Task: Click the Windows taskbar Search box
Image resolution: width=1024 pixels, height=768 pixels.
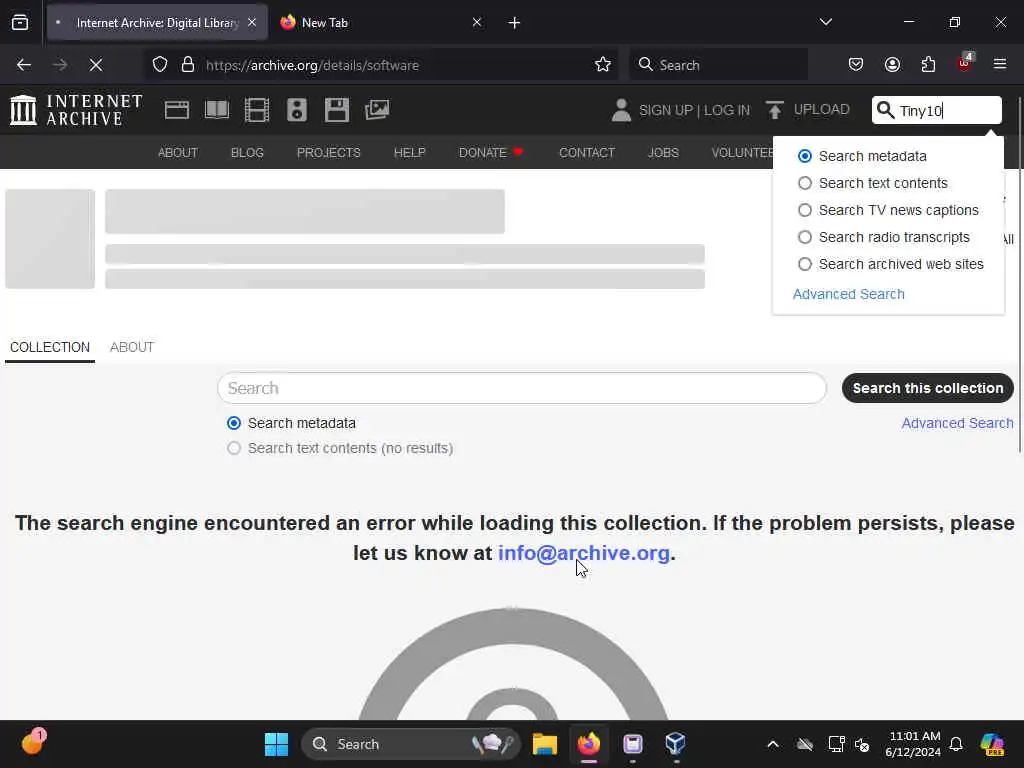Action: point(411,744)
